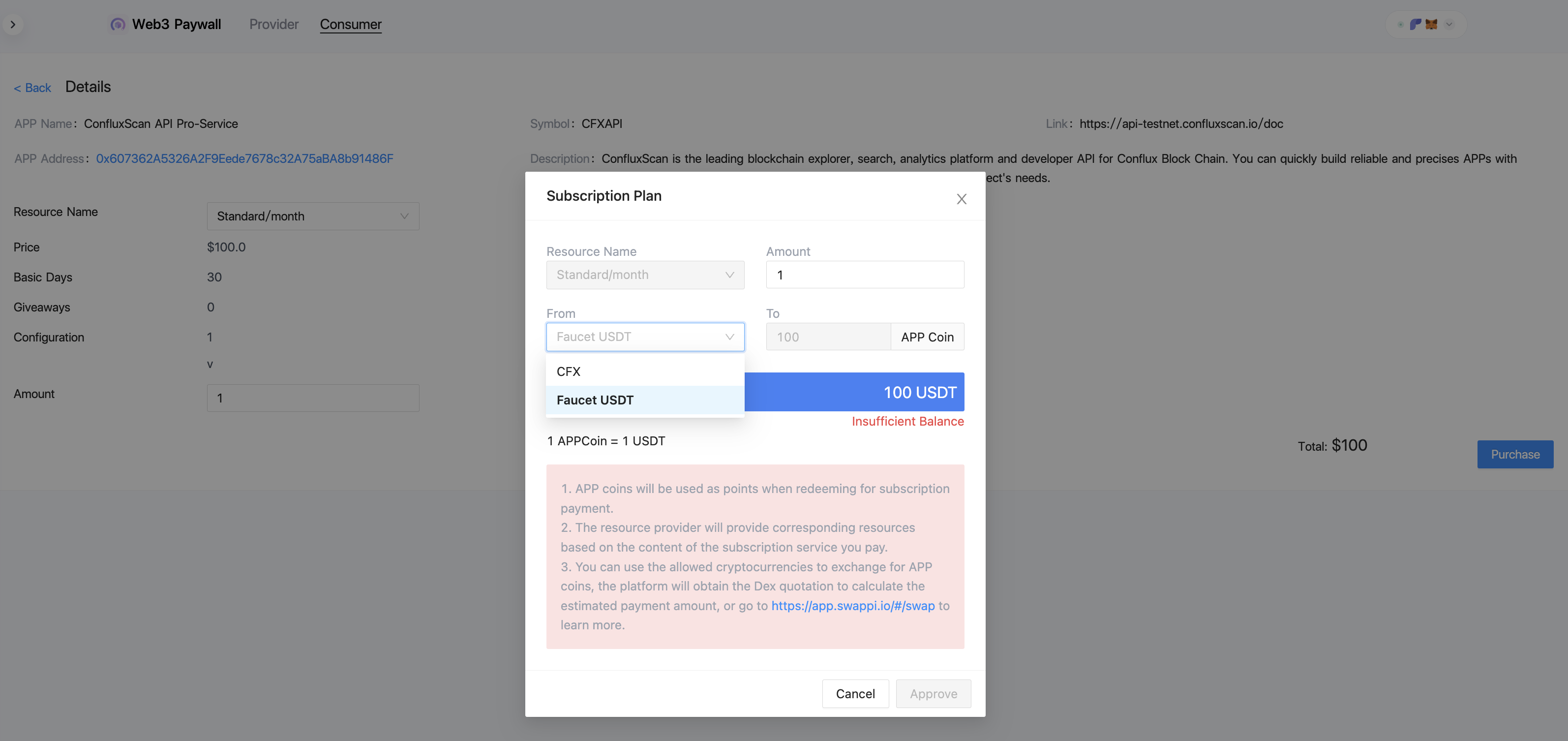Choose Faucet USDT option in list
Screen dimensions: 1568x741
(x=645, y=400)
